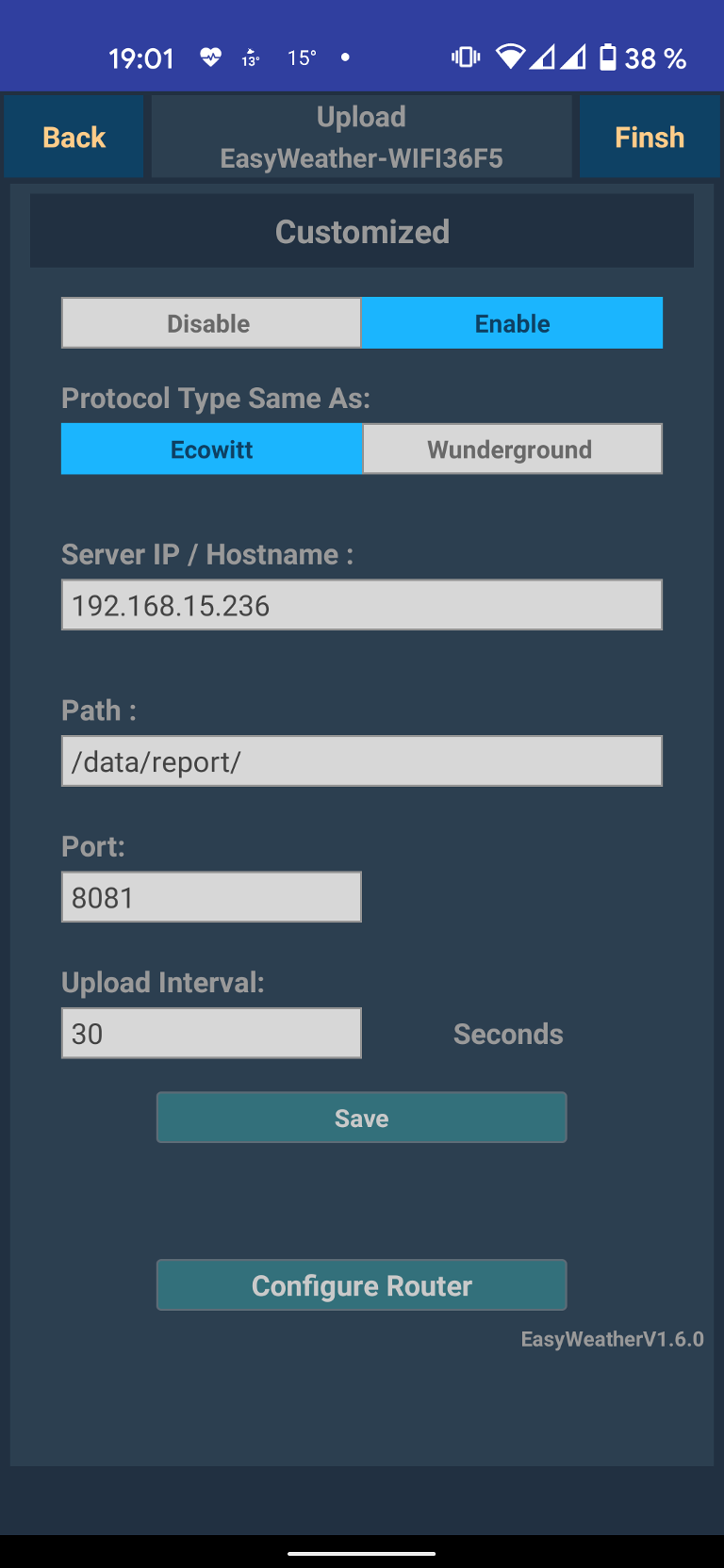Edit the Port number field

point(211,897)
